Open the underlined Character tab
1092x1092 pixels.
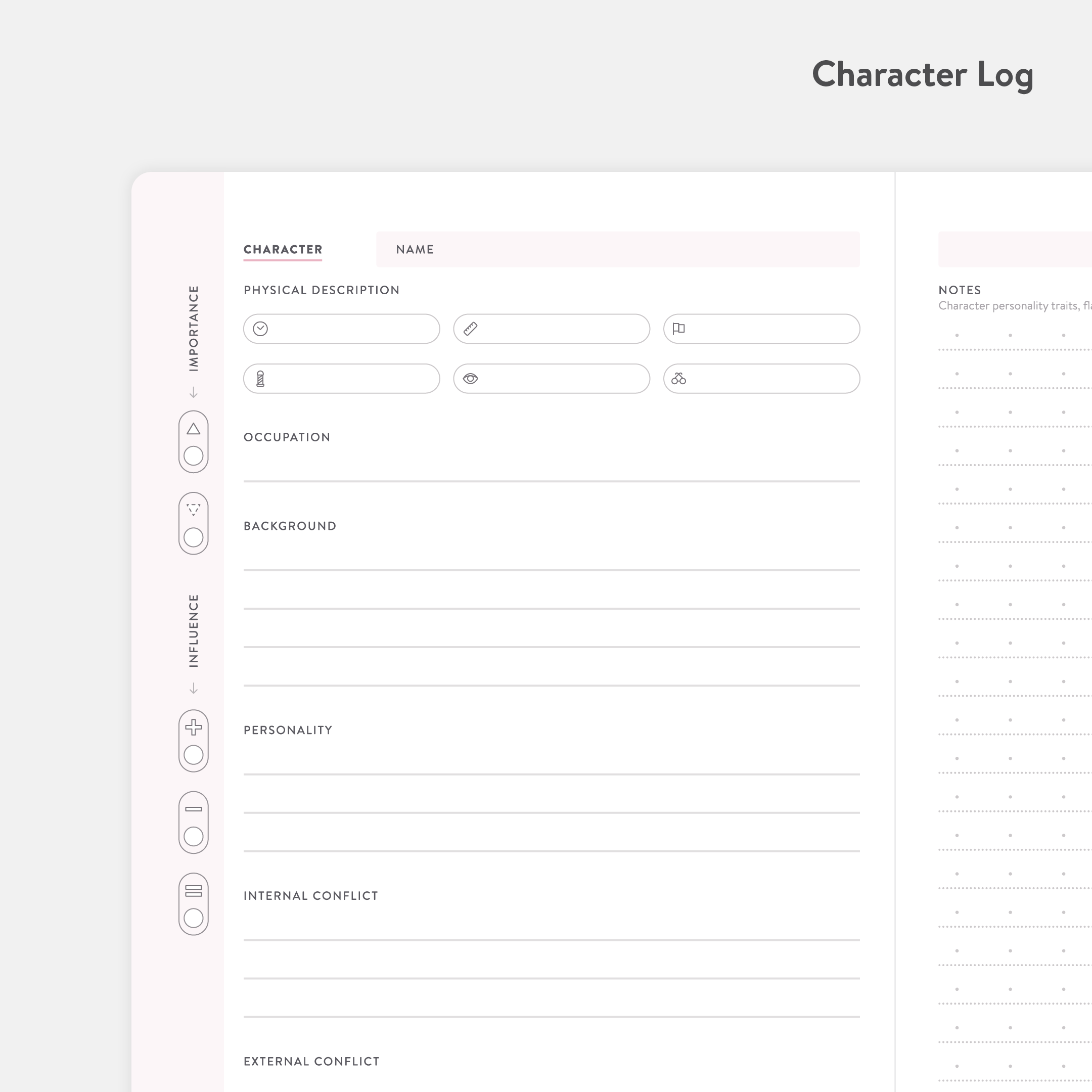[283, 250]
